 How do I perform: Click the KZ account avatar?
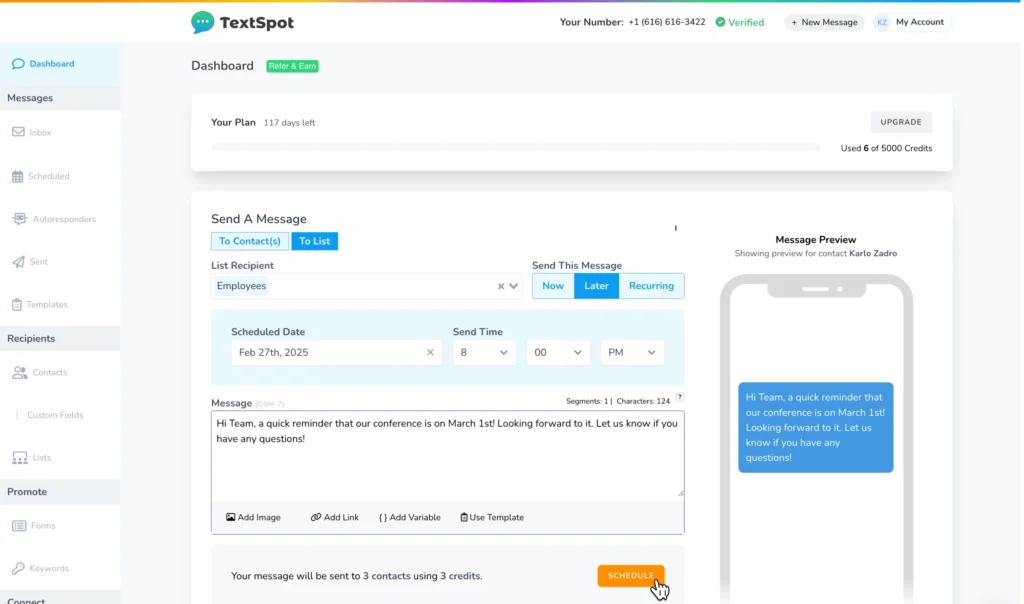[882, 22]
